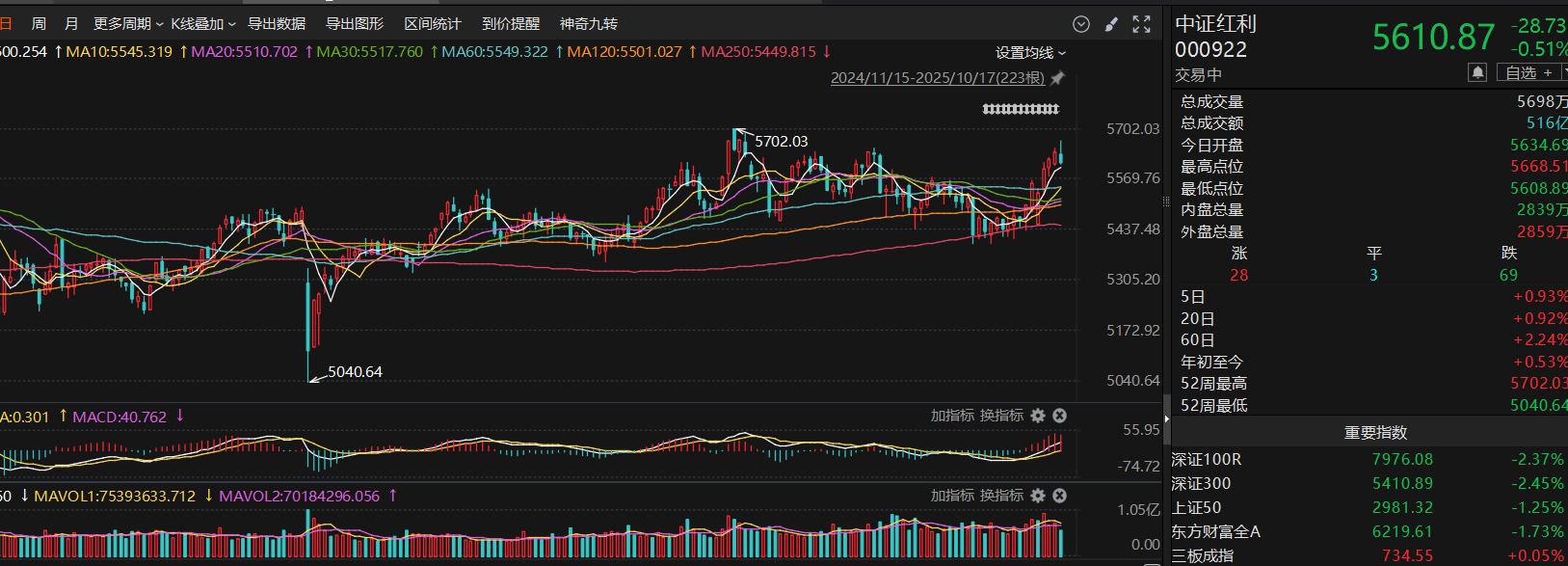
Task: Click 加指标 in the volume panel
Action: tap(952, 496)
